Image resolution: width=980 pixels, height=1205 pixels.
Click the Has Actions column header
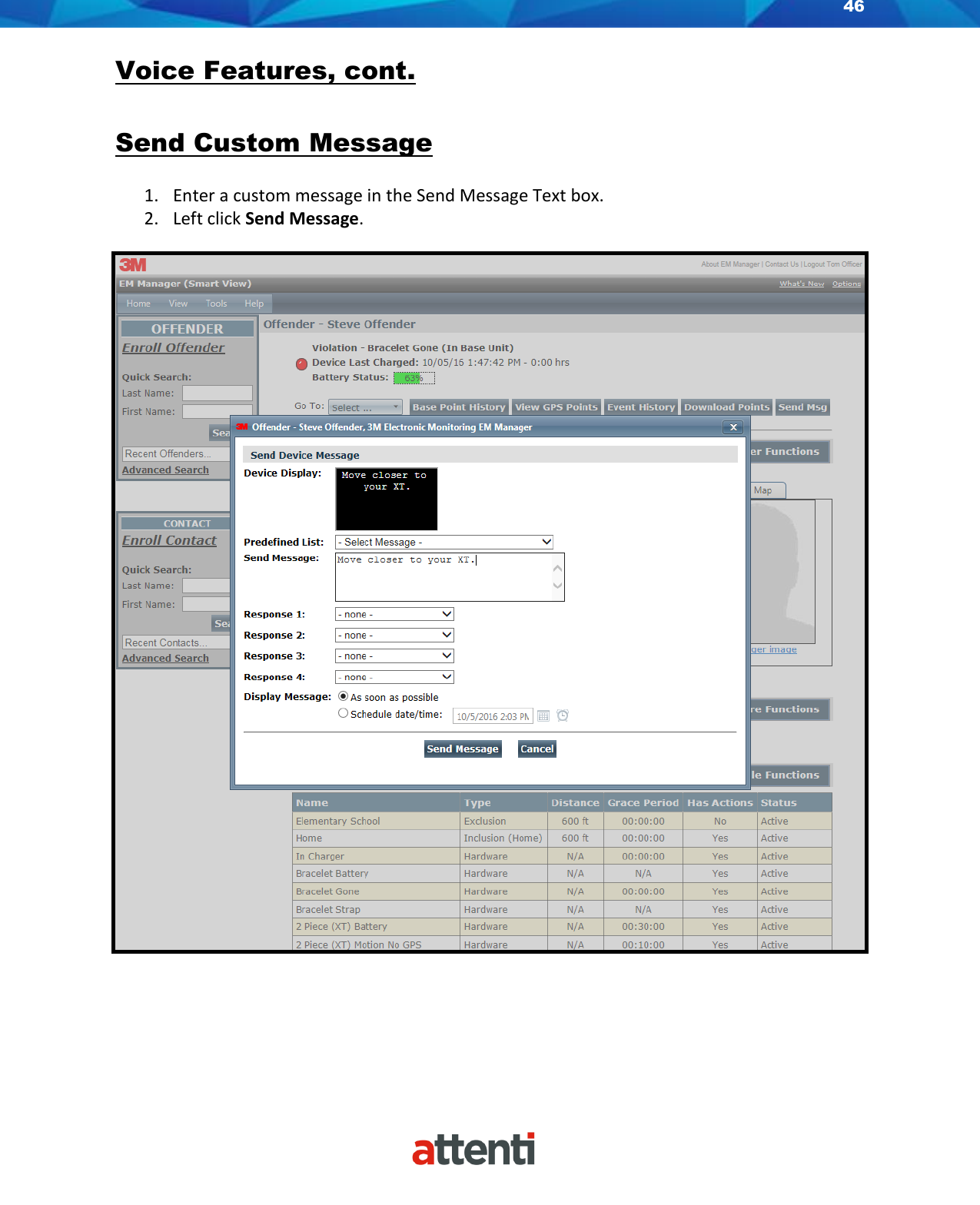[x=720, y=803]
